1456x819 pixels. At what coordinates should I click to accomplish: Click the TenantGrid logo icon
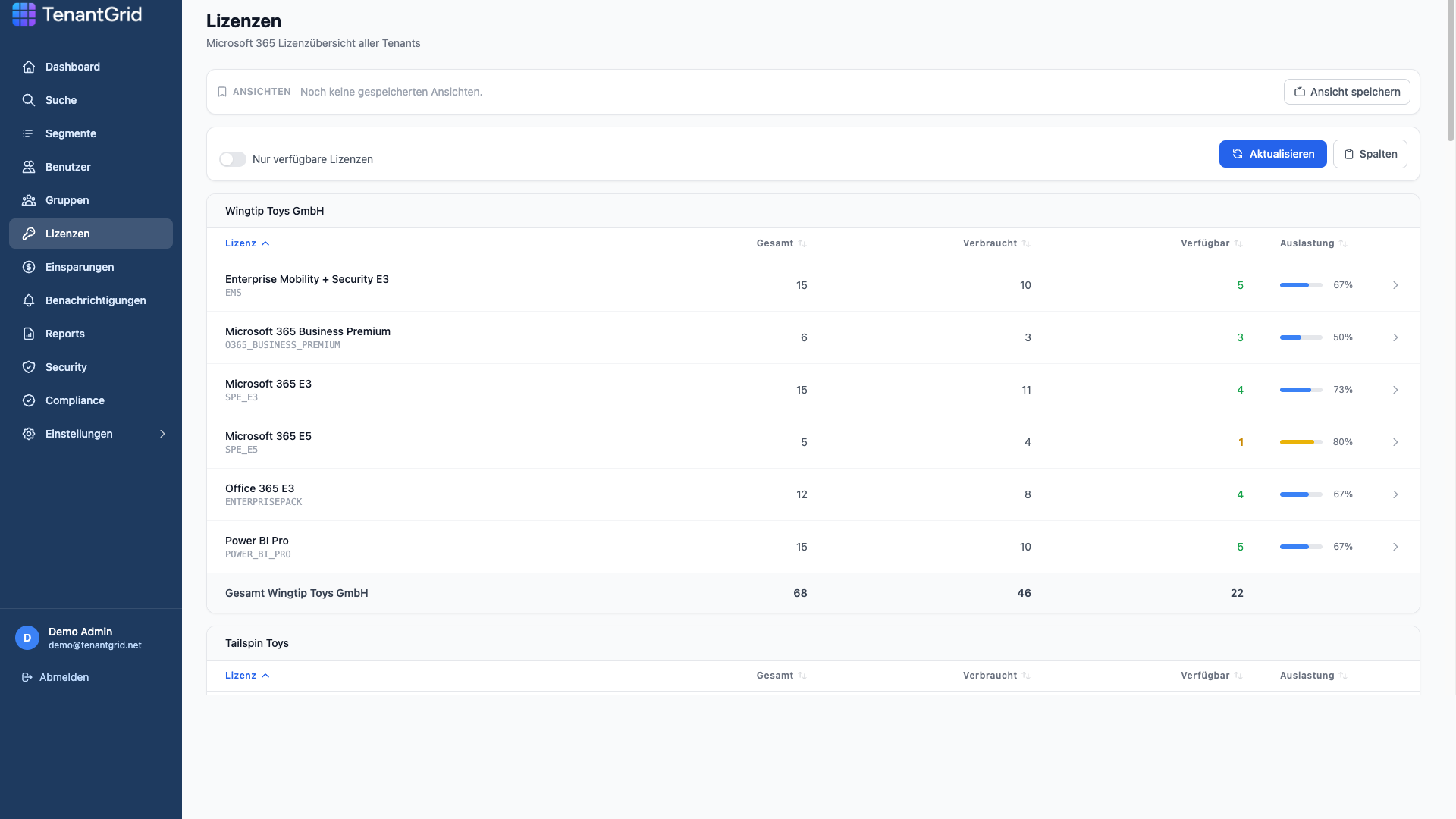(x=24, y=14)
